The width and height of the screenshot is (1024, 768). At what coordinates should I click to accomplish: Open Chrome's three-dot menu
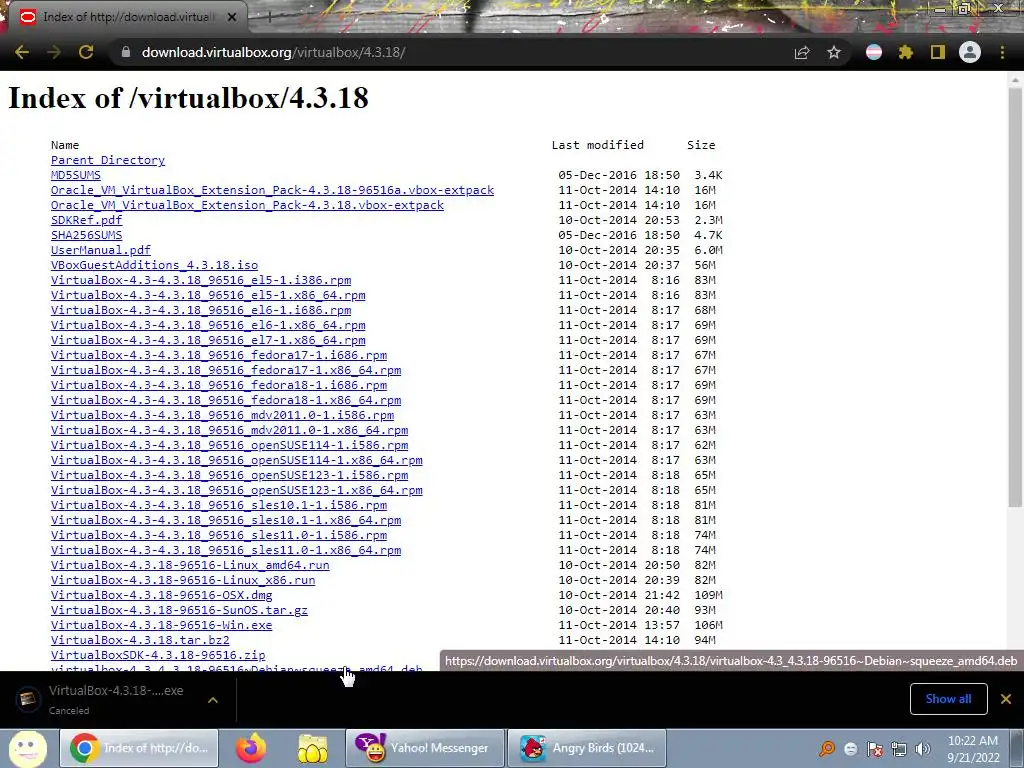1002,52
